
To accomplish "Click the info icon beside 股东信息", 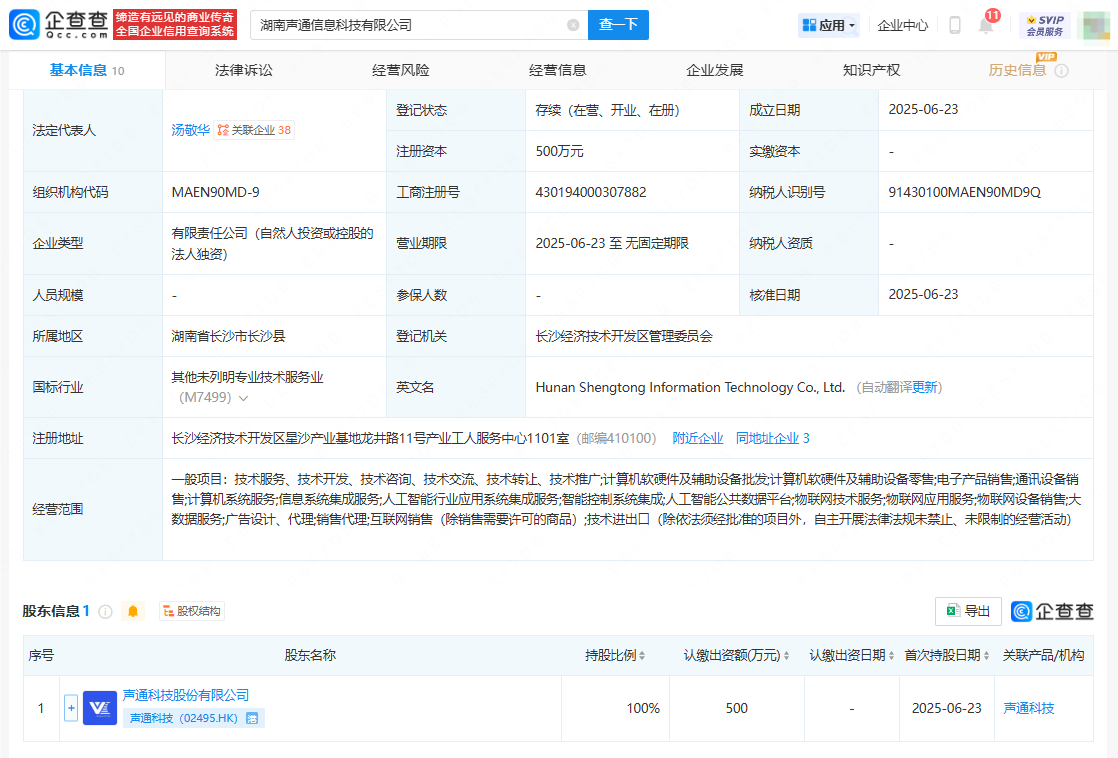I will tap(106, 611).
